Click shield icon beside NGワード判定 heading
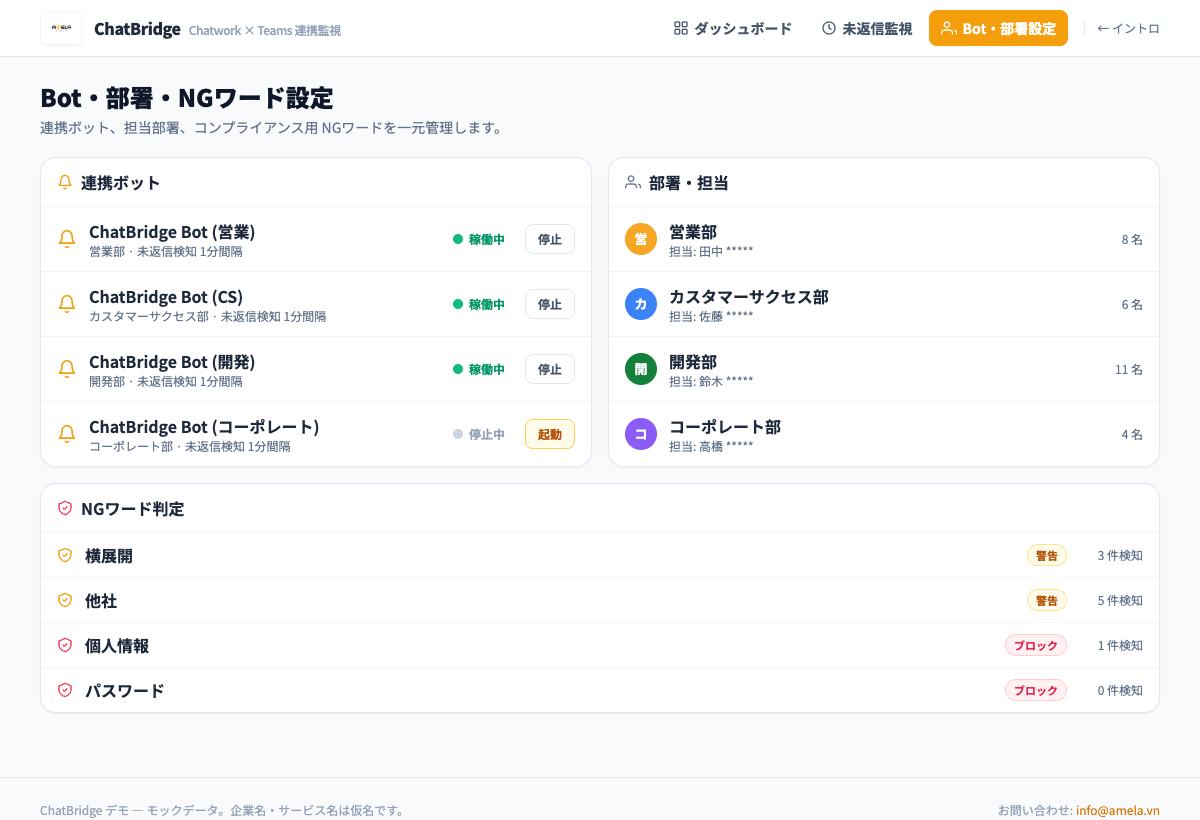Image resolution: width=1200 pixels, height=820 pixels. (65, 508)
